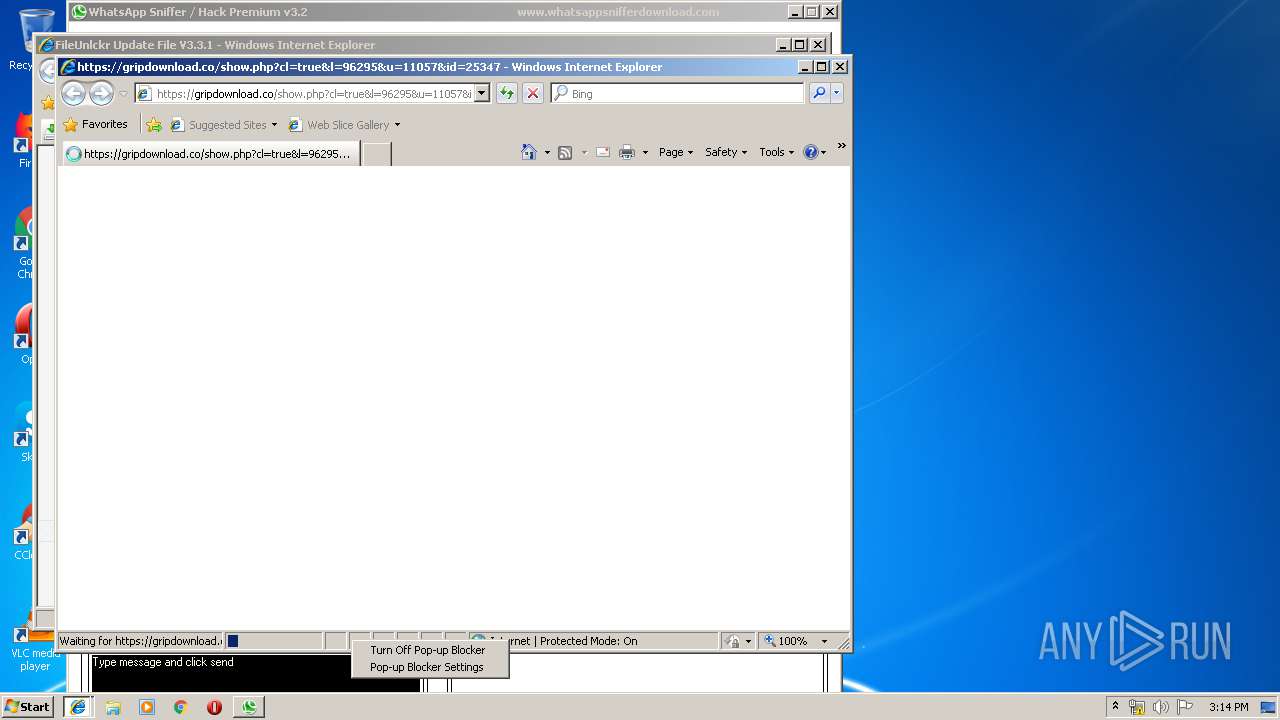Click the Action Center flag icon
The height and width of the screenshot is (720, 1280).
coord(1185,707)
